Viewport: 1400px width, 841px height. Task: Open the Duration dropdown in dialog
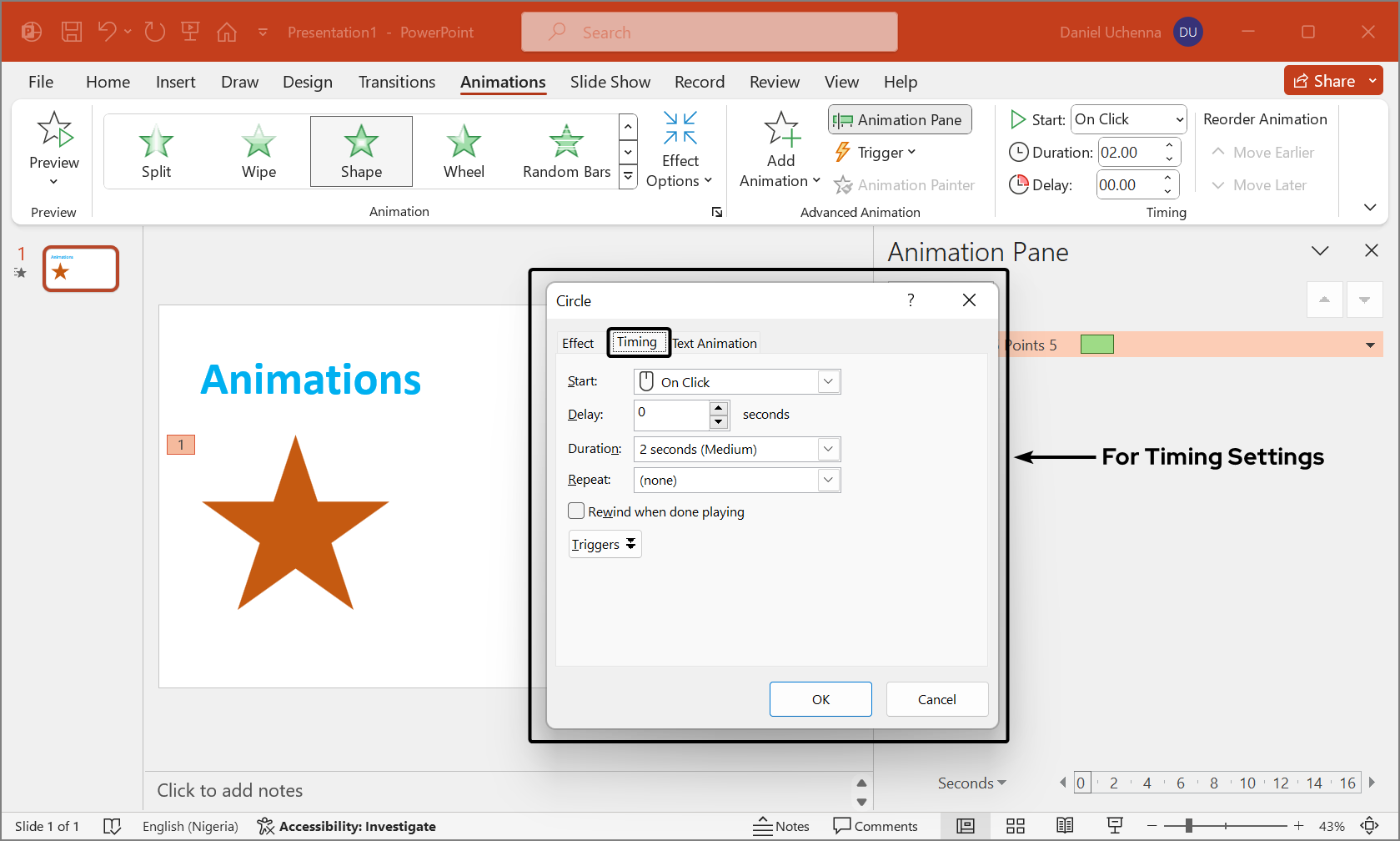coord(828,449)
